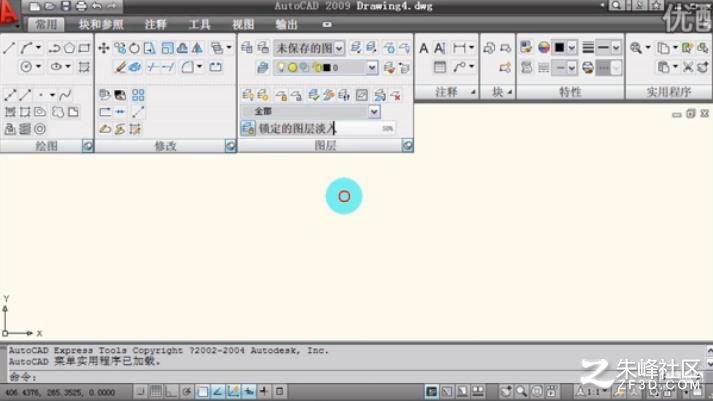Adjust the locked layer fading slider
Screen dimensions: 713x401
point(326,129)
